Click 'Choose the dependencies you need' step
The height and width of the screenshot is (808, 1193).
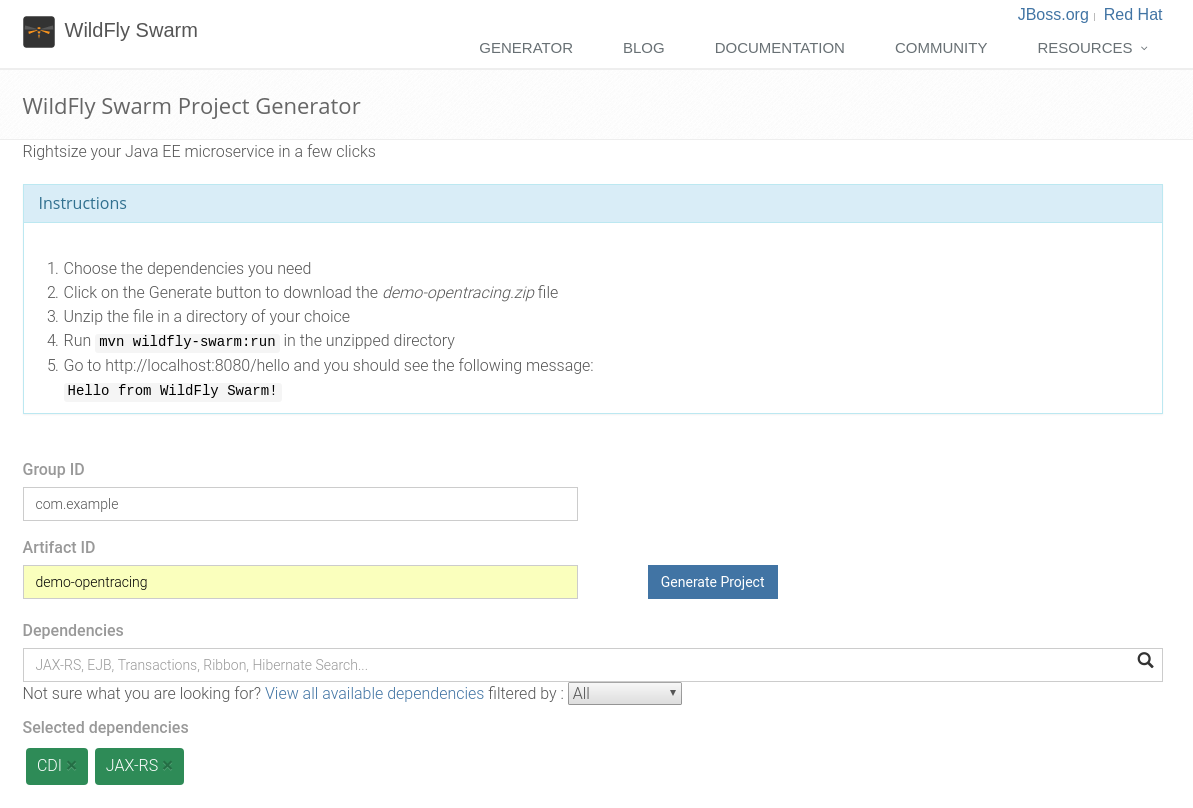pos(187,269)
